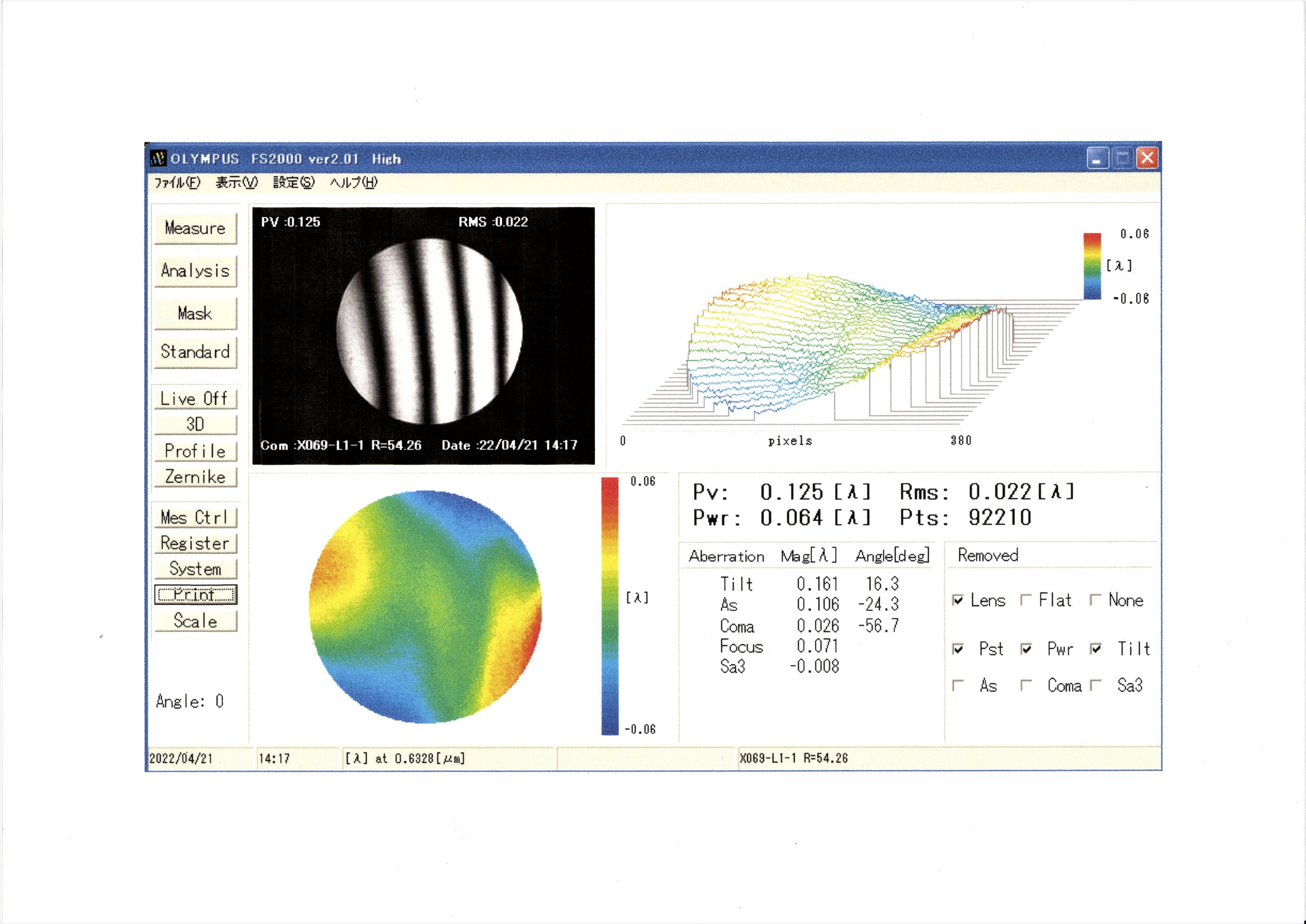The width and height of the screenshot is (1306, 924).
Task: Click the vertical color scale bar beside wavefront map
Action: (x=610, y=606)
